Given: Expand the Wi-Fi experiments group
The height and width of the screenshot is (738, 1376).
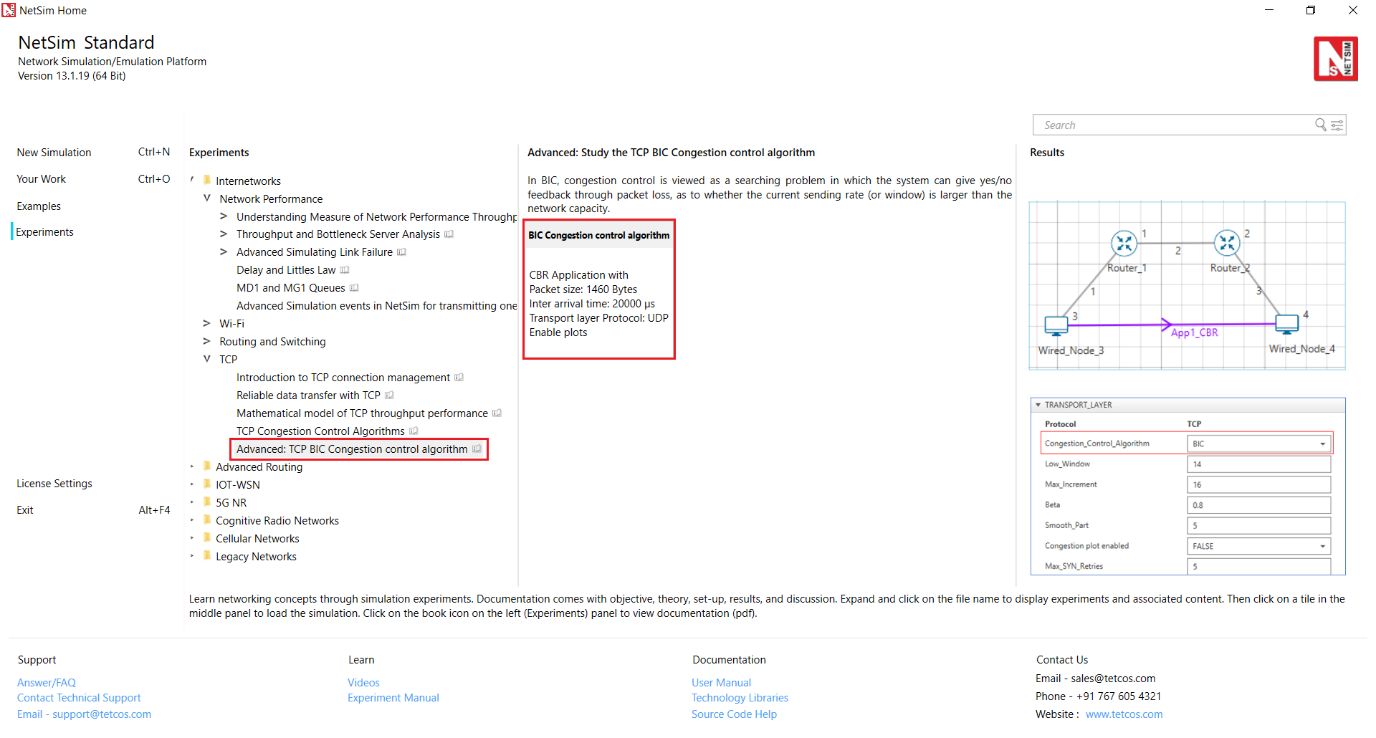Looking at the screenshot, I should coord(207,323).
